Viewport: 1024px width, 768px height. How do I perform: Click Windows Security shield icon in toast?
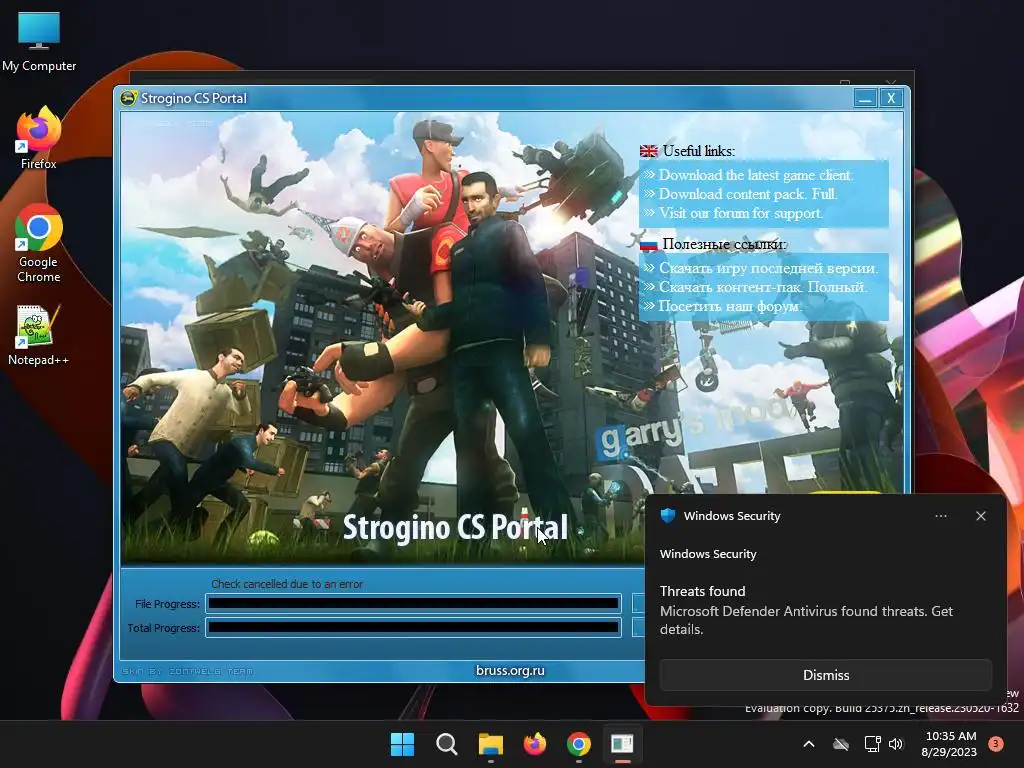pos(667,515)
